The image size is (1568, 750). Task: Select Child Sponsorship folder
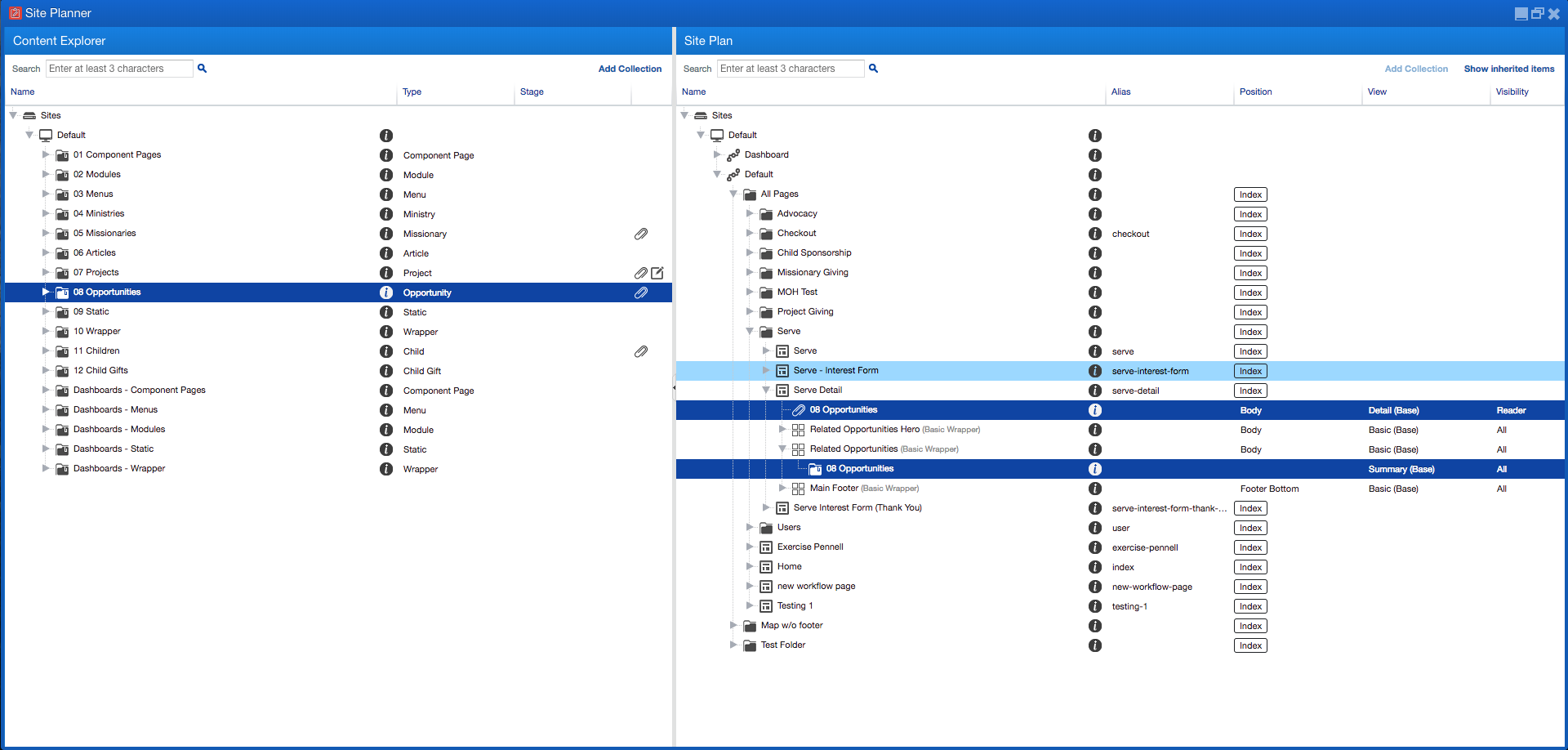pos(814,252)
